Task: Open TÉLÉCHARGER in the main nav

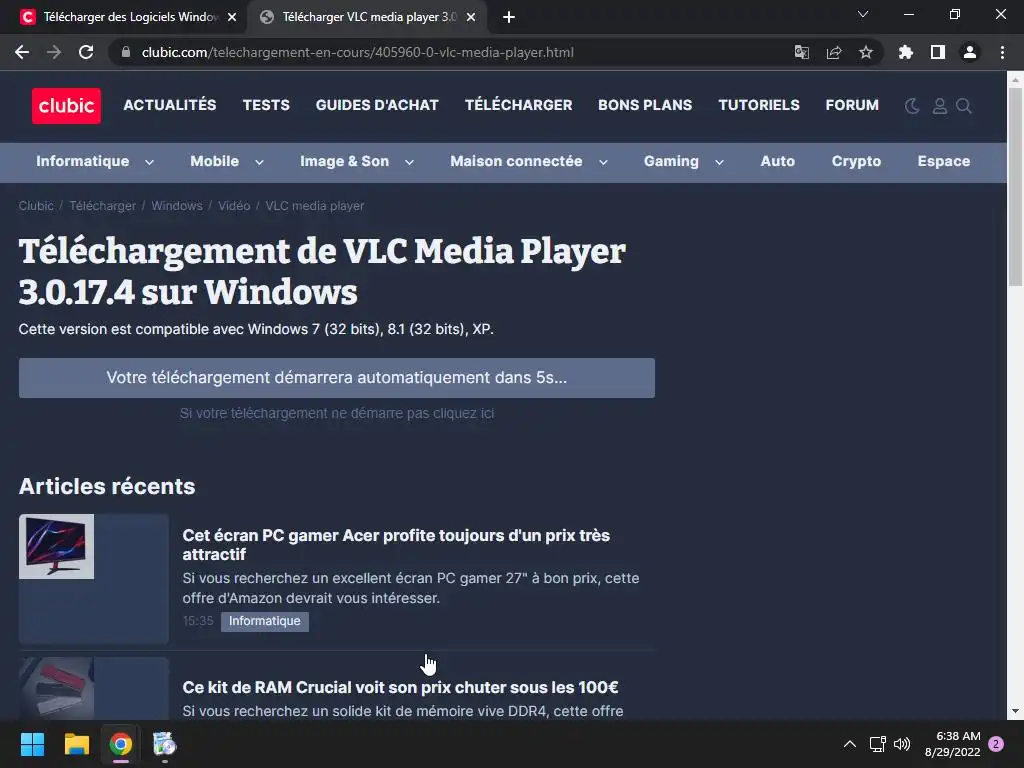Action: point(519,105)
